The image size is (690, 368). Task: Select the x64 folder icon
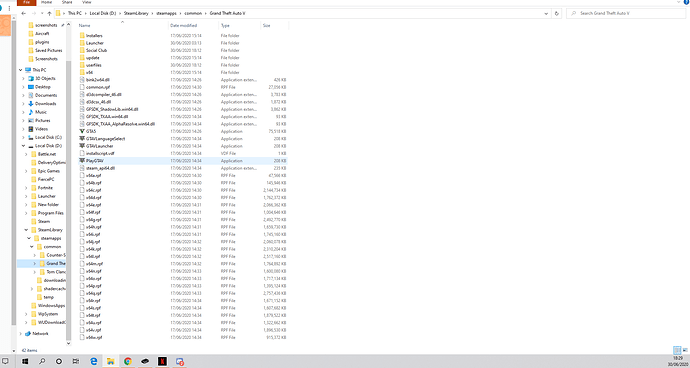pos(82,72)
